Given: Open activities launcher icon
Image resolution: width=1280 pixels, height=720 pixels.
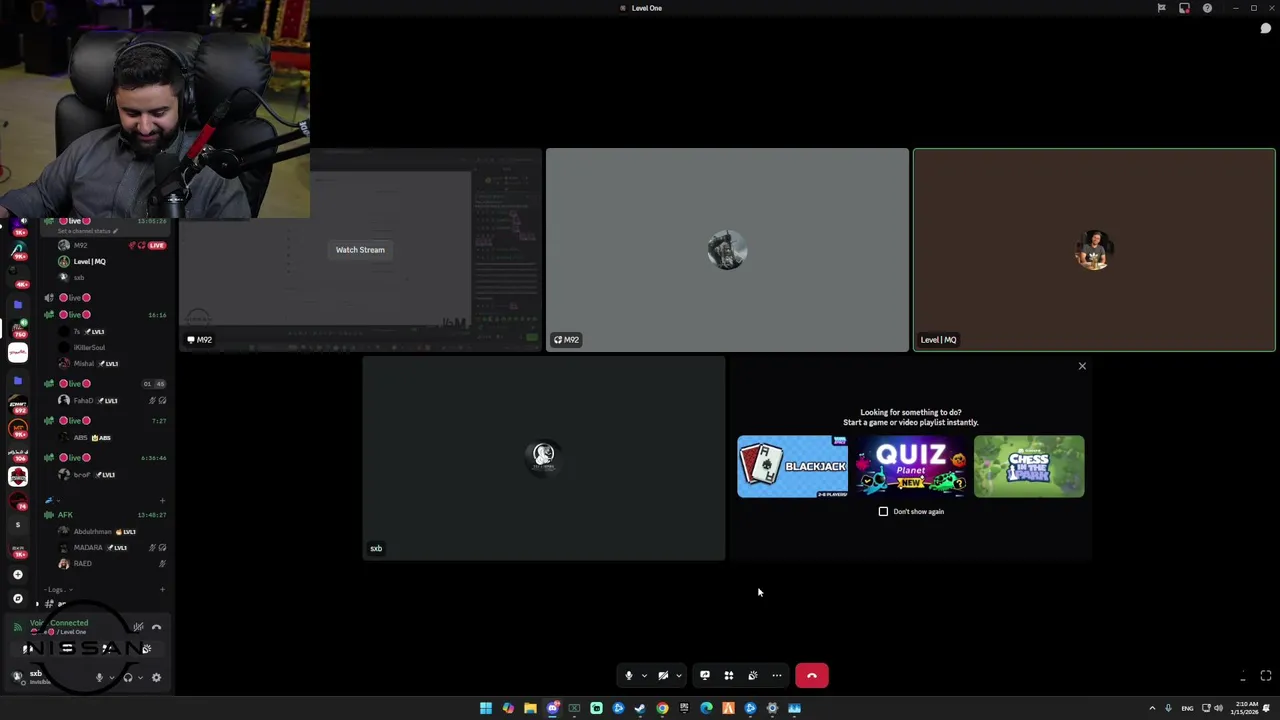Looking at the screenshot, I should (x=729, y=676).
